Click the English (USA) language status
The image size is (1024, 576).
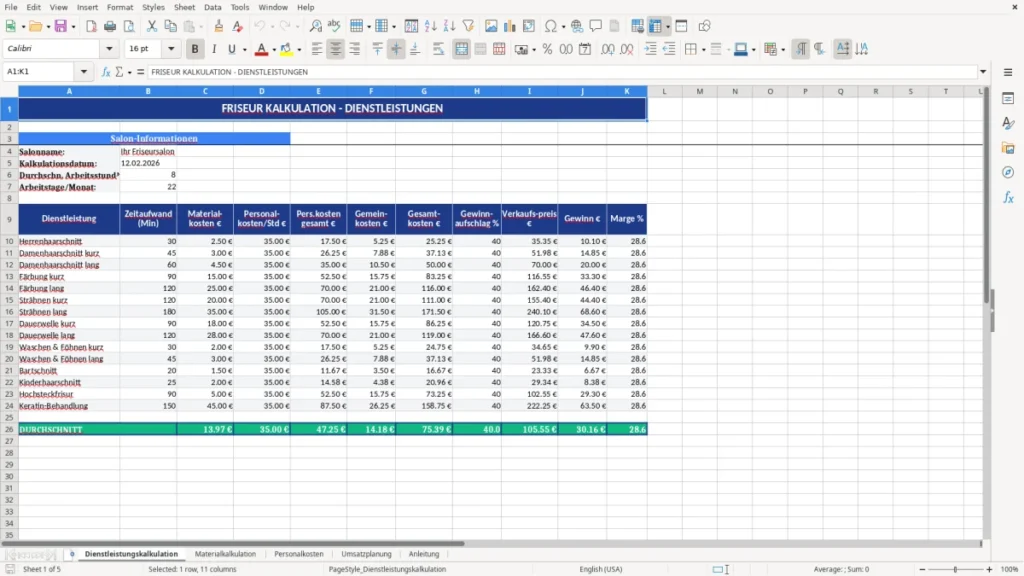tap(601, 569)
